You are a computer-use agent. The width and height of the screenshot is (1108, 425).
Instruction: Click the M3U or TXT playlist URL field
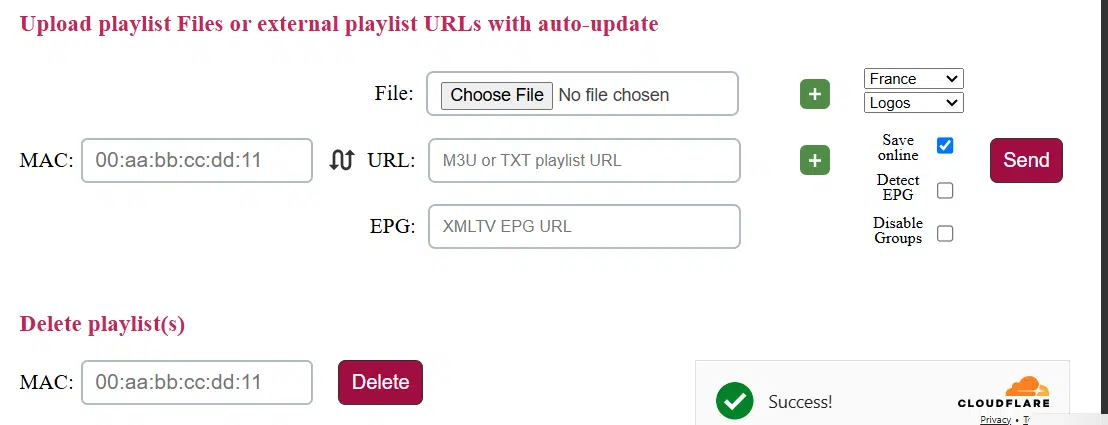coord(584,160)
